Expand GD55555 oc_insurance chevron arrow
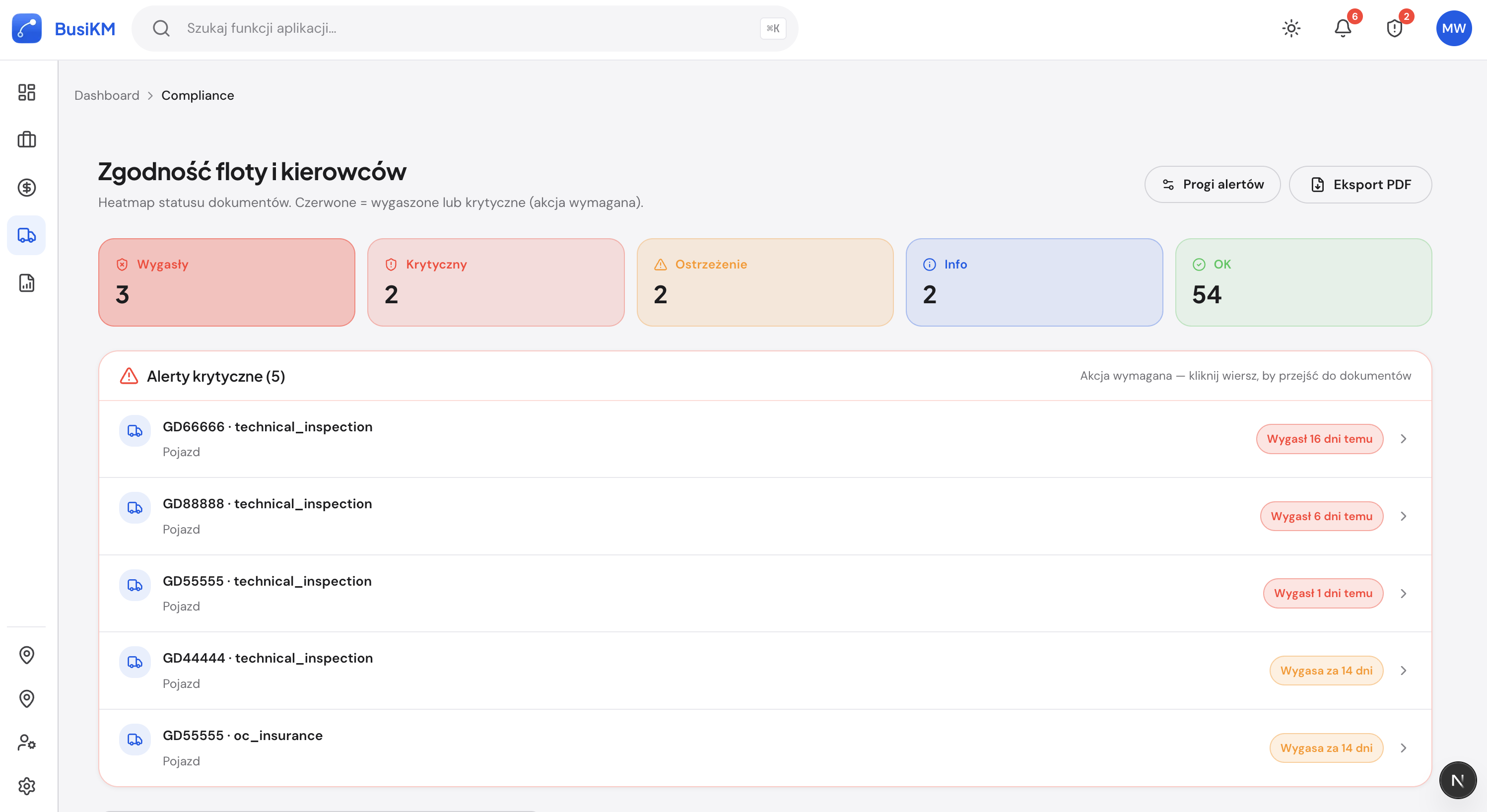 [x=1403, y=748]
